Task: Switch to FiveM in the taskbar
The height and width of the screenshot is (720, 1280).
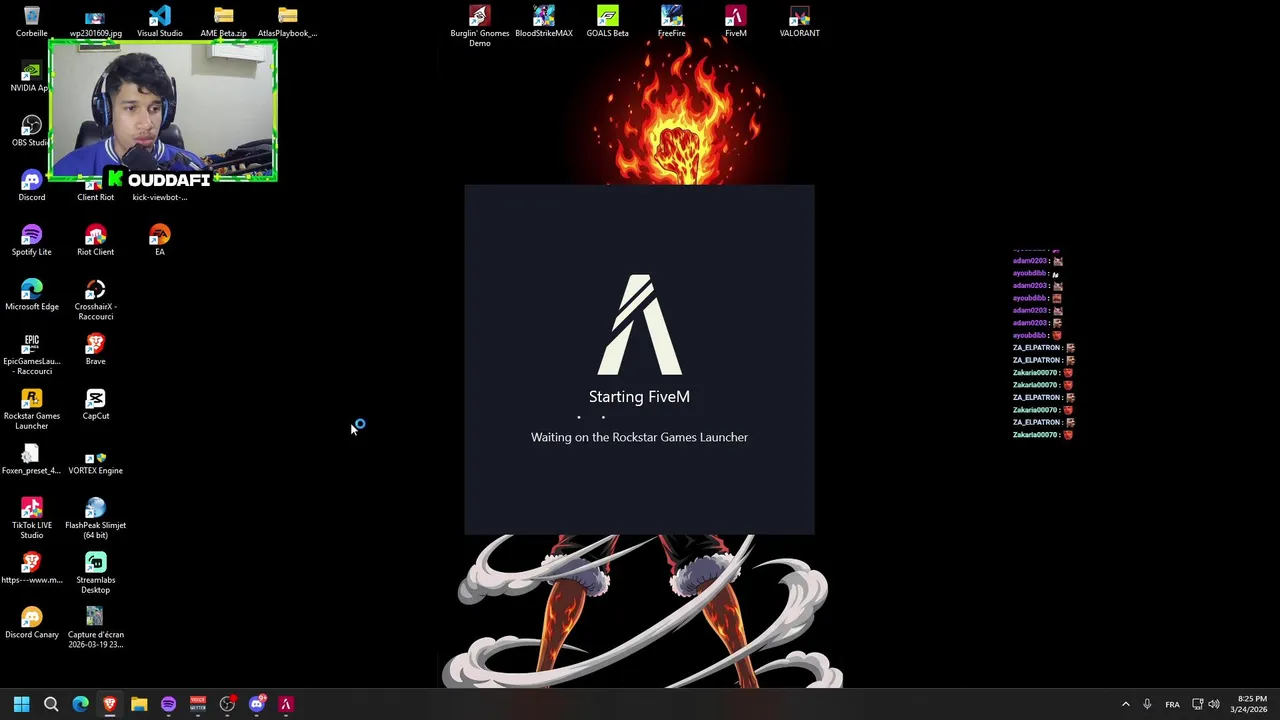Action: point(286,704)
